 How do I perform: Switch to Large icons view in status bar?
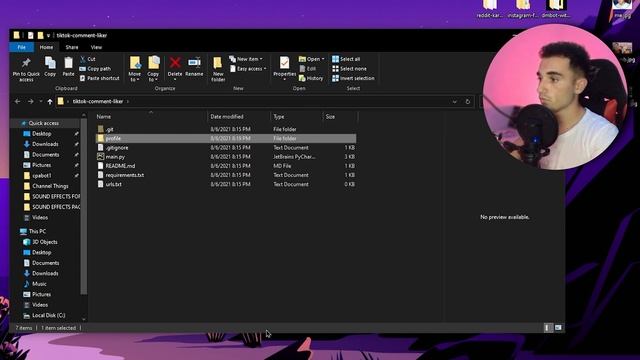pos(558,328)
